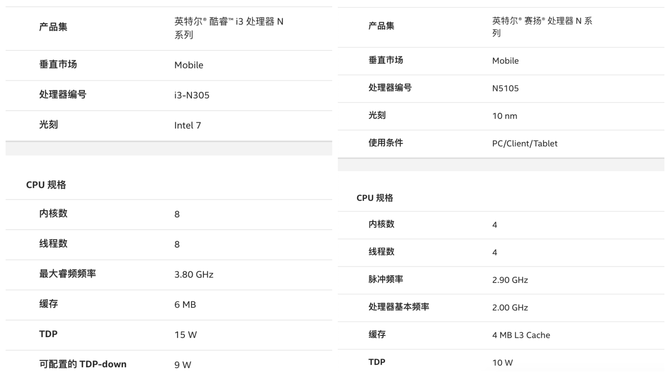Click the 可配置的 TDP-down label
The width and height of the screenshot is (670, 377).
pos(83,364)
